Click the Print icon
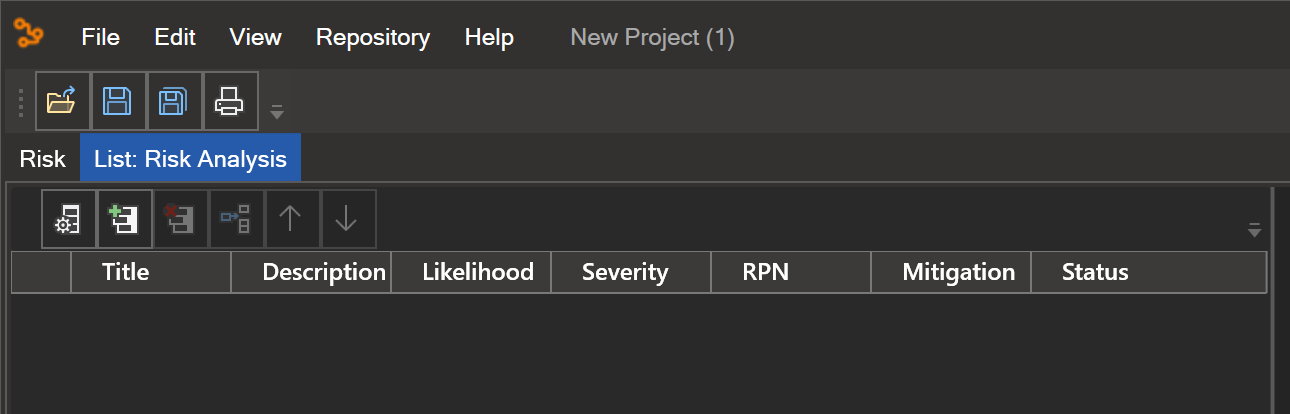Image resolution: width=1290 pixels, height=414 pixels. click(231, 101)
